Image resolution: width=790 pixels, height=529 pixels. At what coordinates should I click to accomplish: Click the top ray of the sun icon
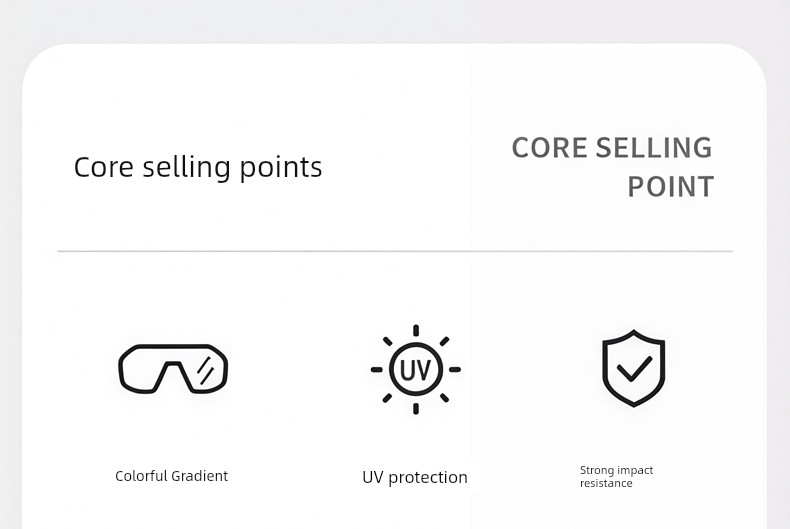click(416, 330)
